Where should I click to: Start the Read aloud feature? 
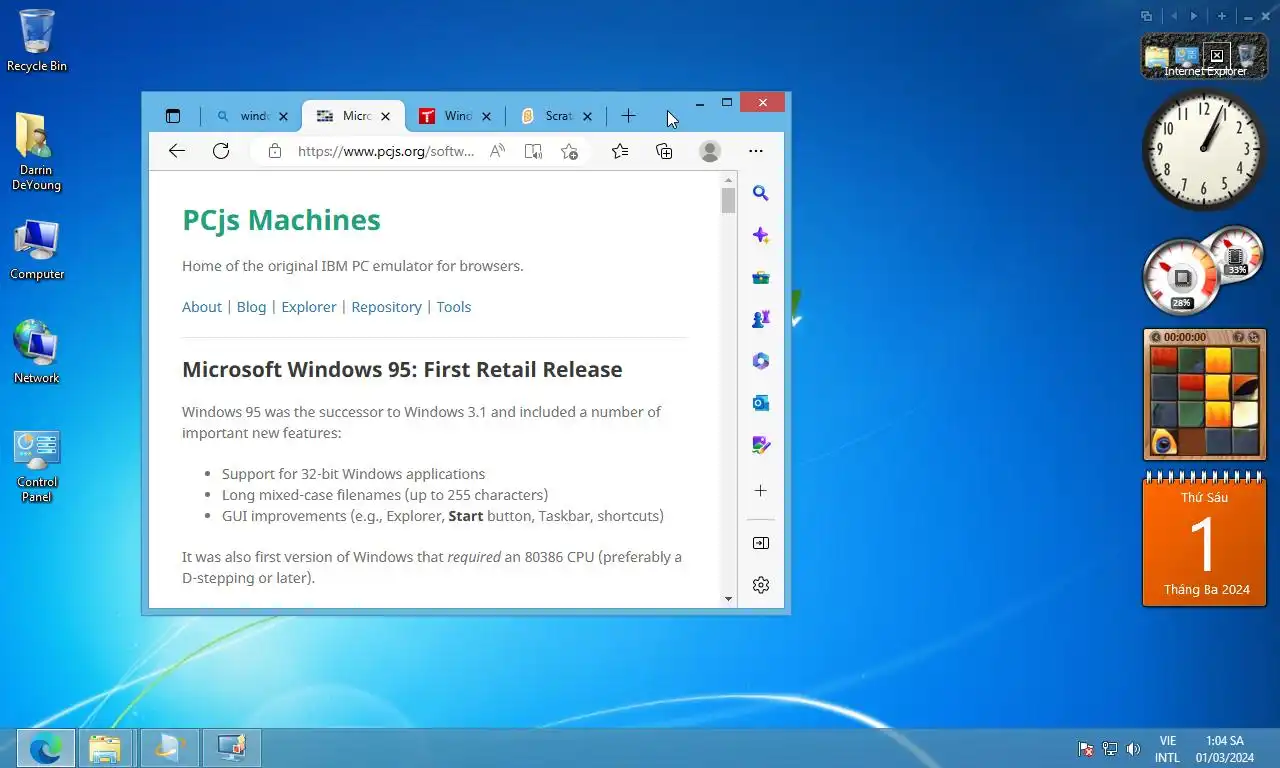(497, 151)
